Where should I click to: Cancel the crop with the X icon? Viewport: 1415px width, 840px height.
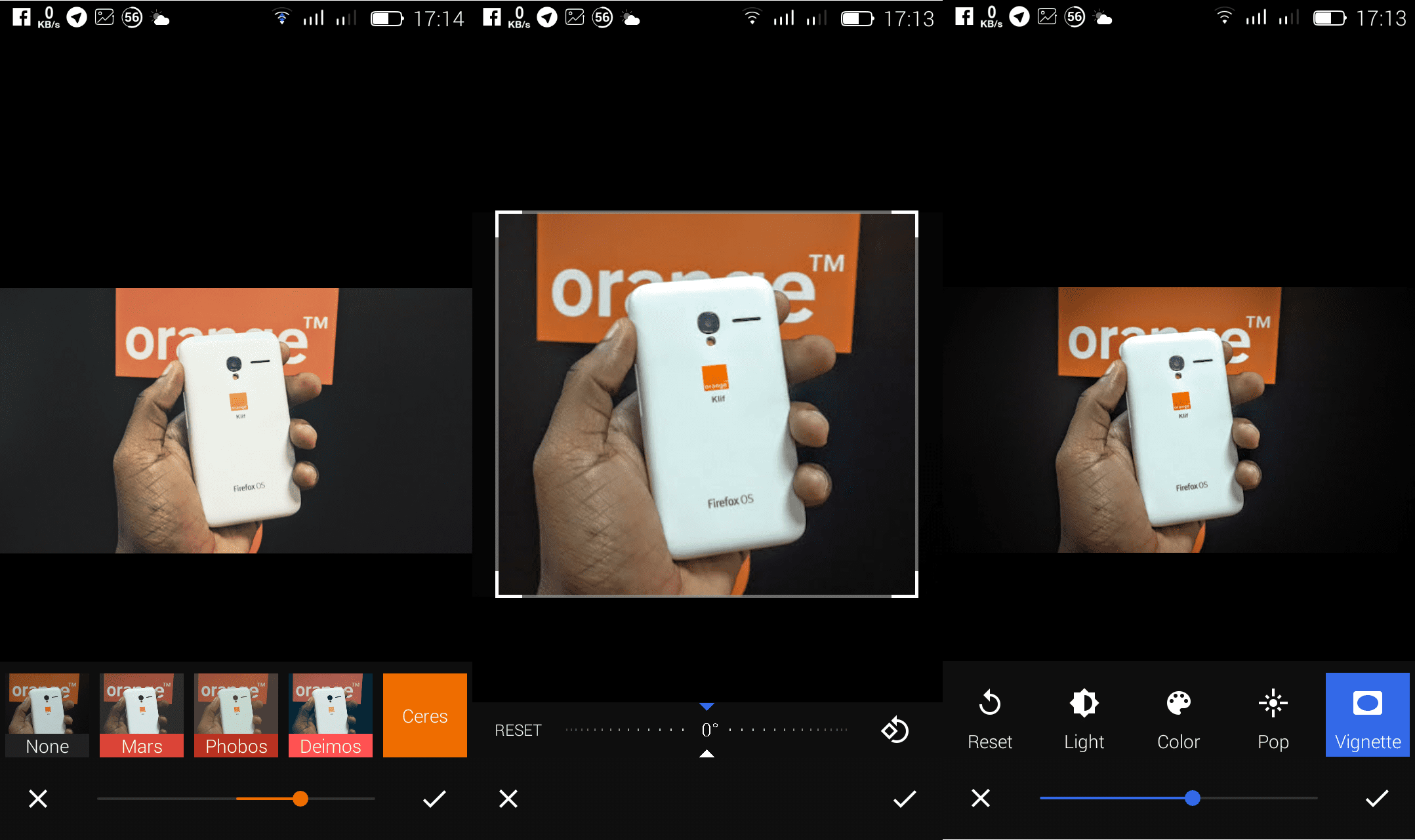[508, 799]
